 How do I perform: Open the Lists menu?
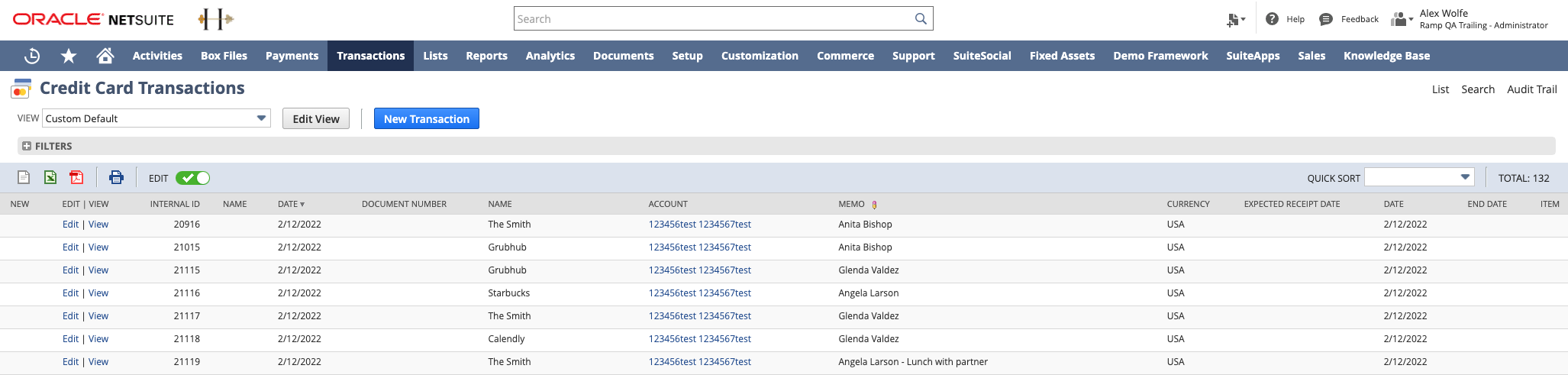click(435, 56)
